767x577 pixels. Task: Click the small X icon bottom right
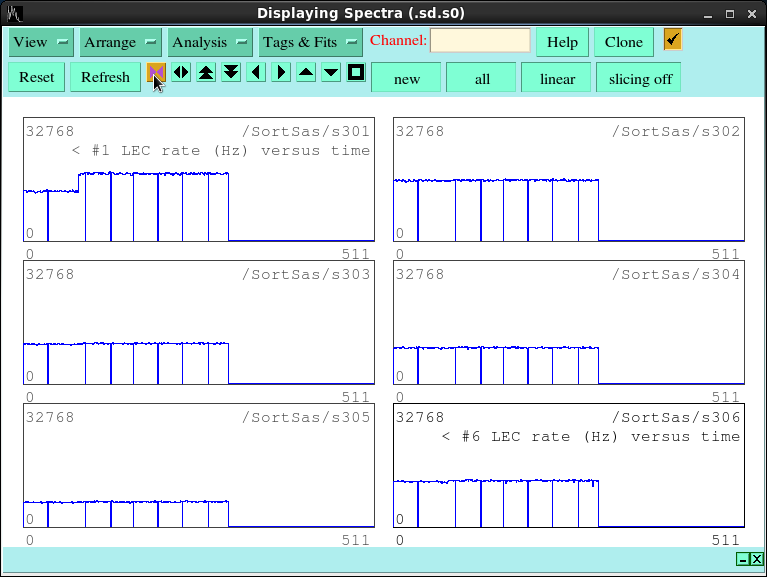tap(757, 559)
